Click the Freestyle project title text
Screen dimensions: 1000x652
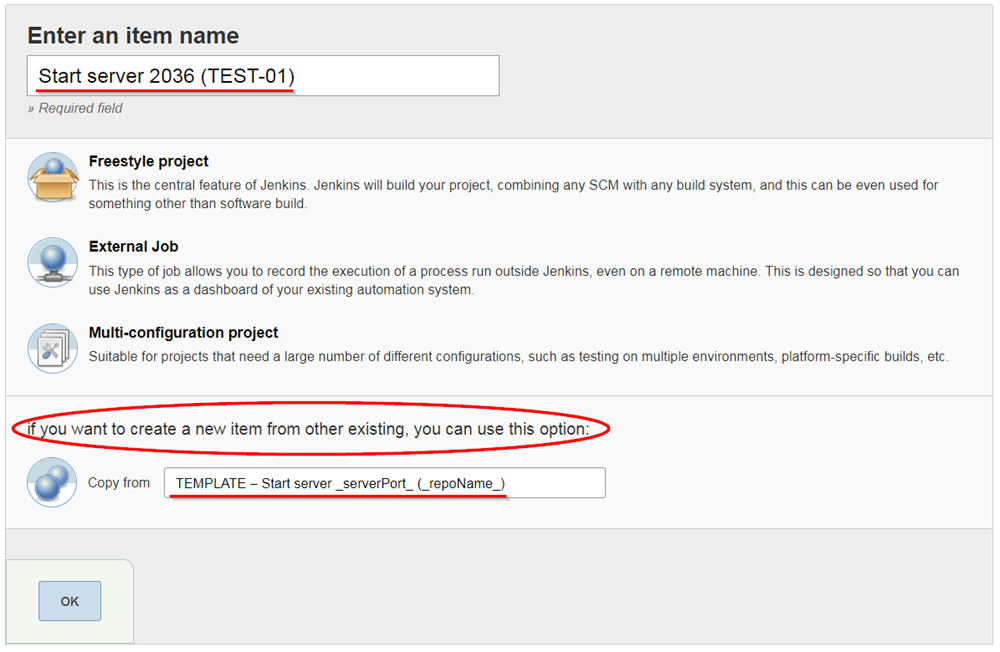click(x=148, y=161)
